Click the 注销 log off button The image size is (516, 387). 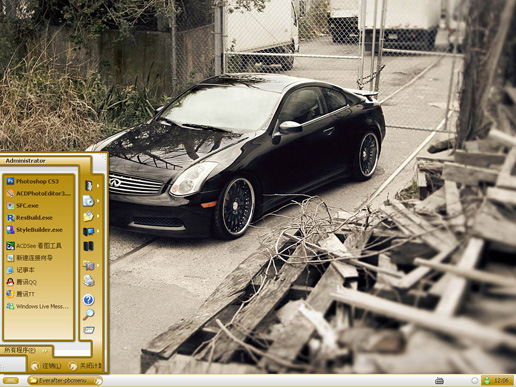(46, 366)
